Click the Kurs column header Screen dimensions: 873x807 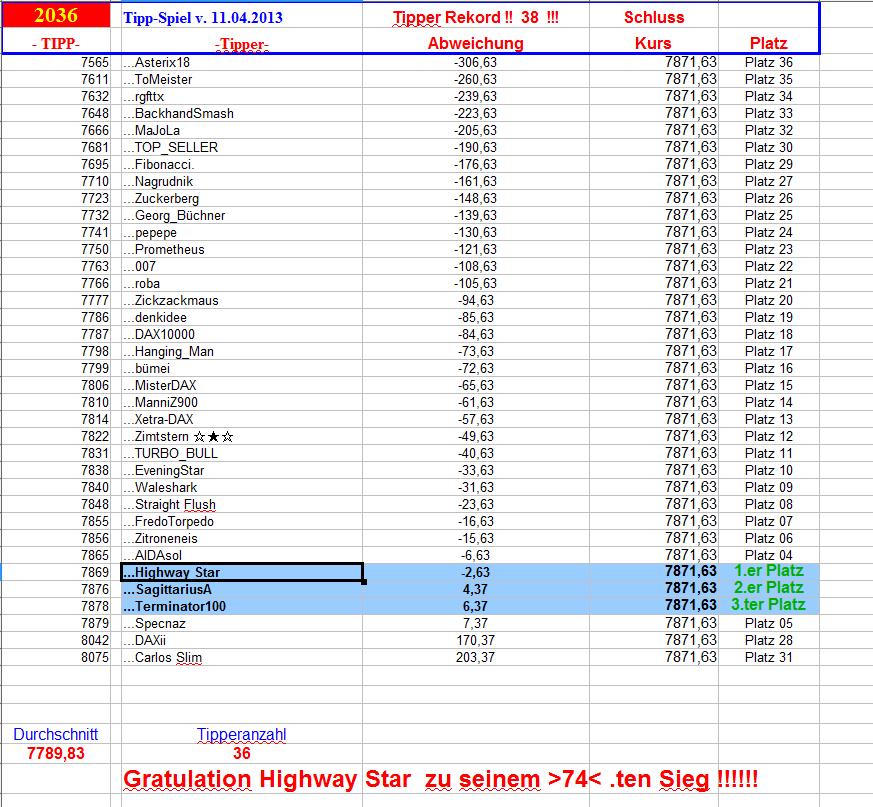point(653,43)
